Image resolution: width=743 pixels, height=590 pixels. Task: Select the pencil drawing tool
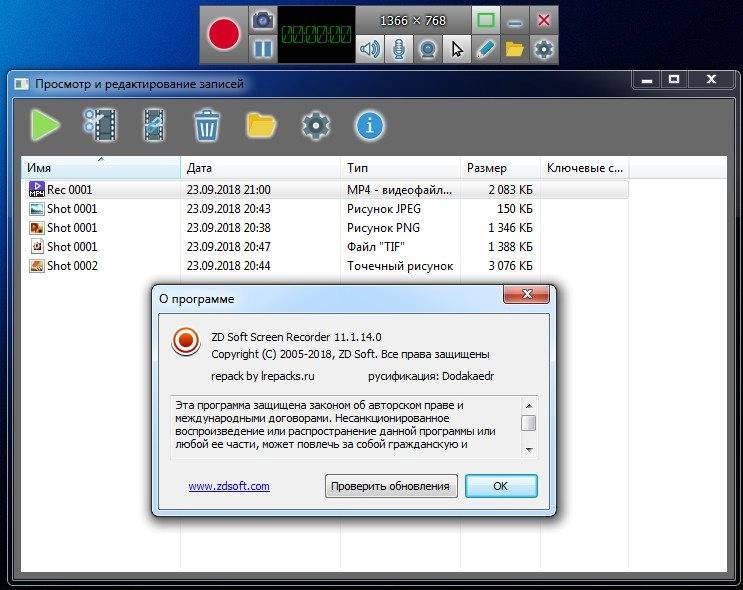pyautogui.click(x=486, y=49)
